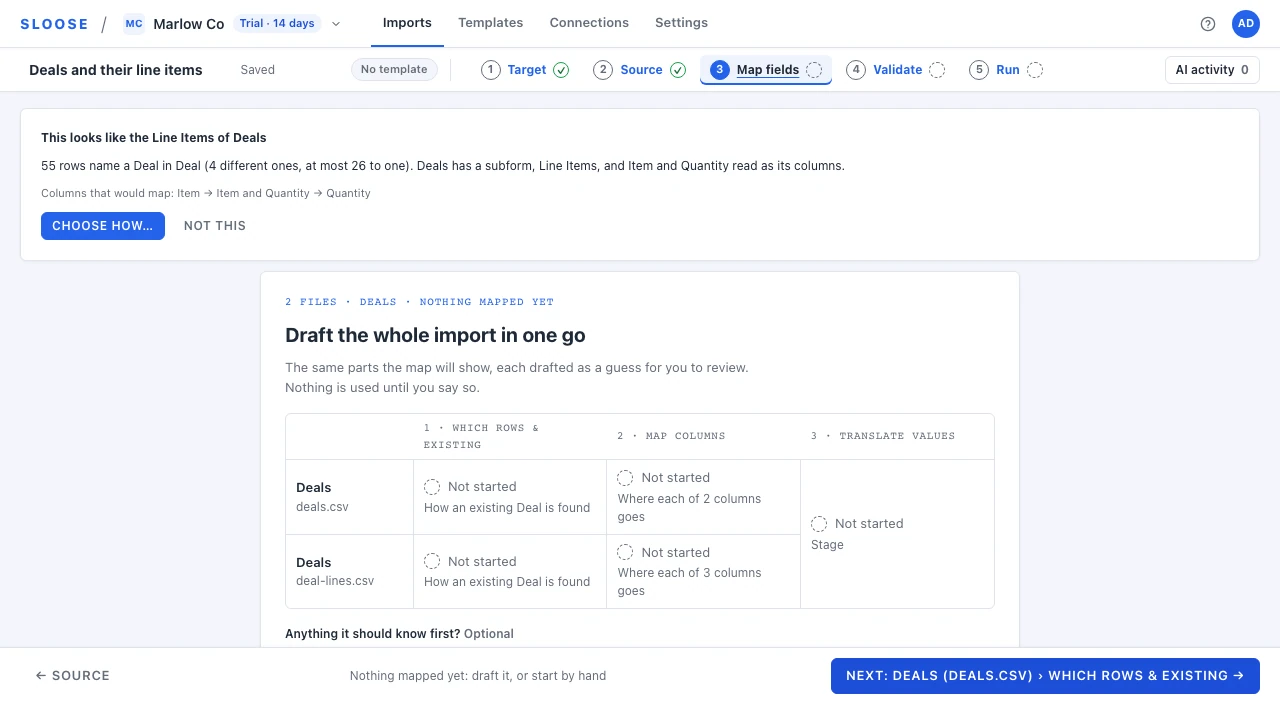Open Where each of 3 columns goes
The width and height of the screenshot is (1280, 720).
pyautogui.click(x=703, y=571)
